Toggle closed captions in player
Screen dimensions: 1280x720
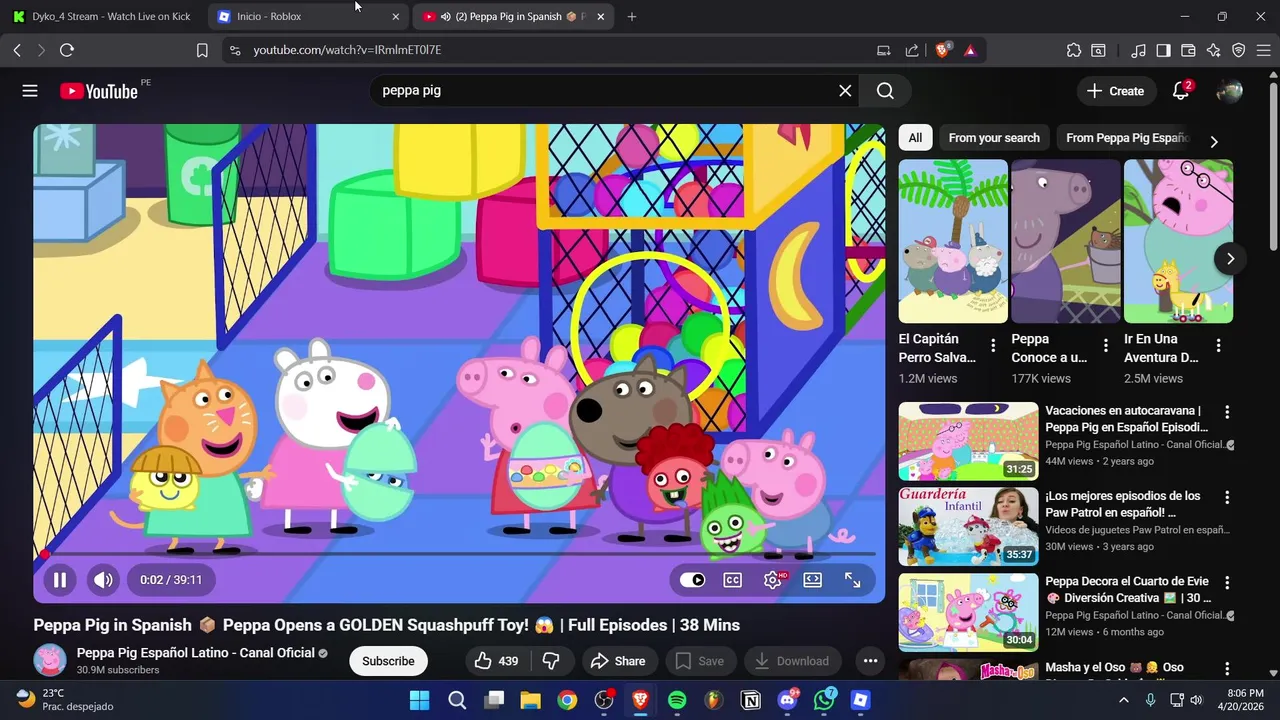click(x=733, y=580)
